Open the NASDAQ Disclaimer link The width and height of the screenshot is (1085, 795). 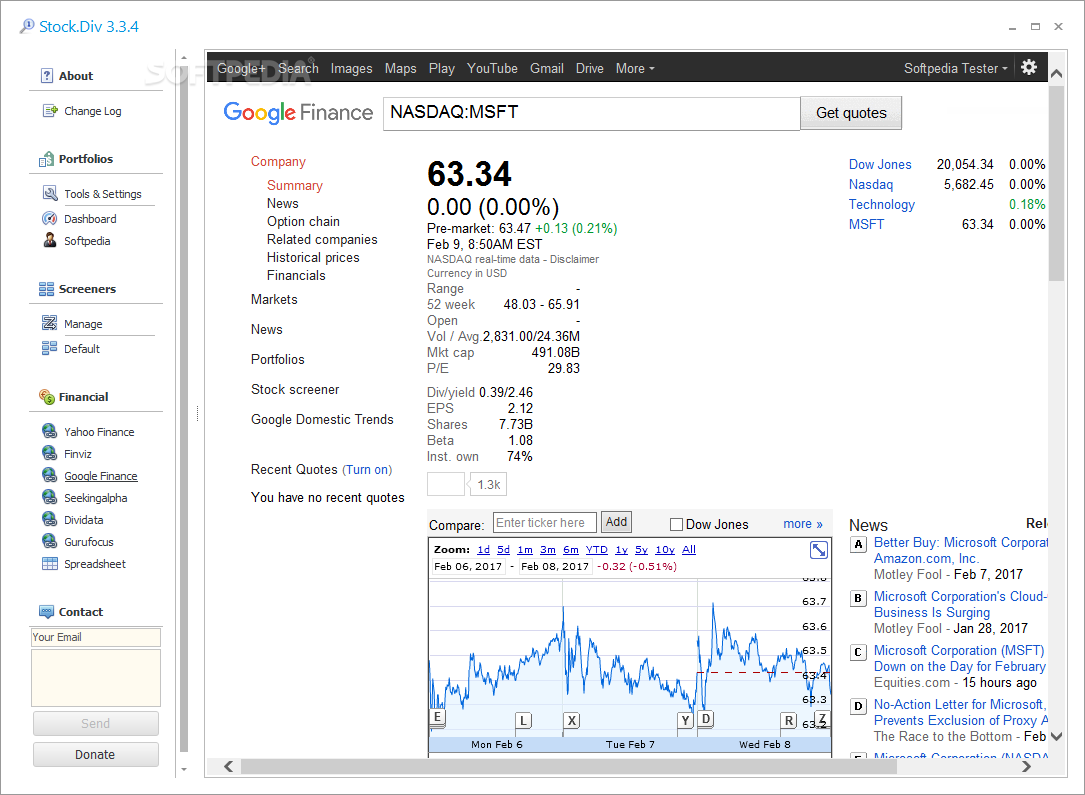click(574, 259)
